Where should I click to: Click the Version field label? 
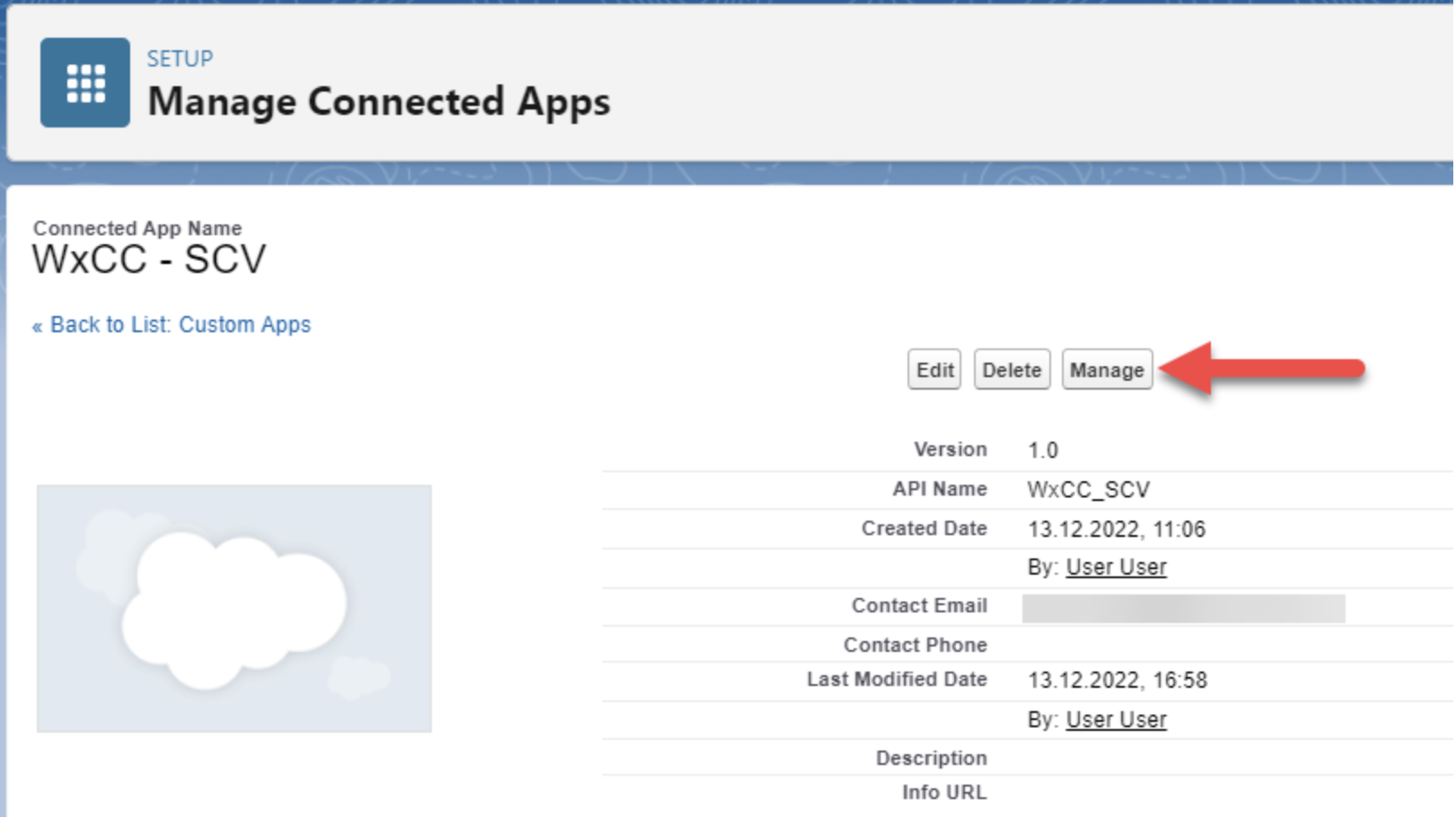(x=950, y=449)
